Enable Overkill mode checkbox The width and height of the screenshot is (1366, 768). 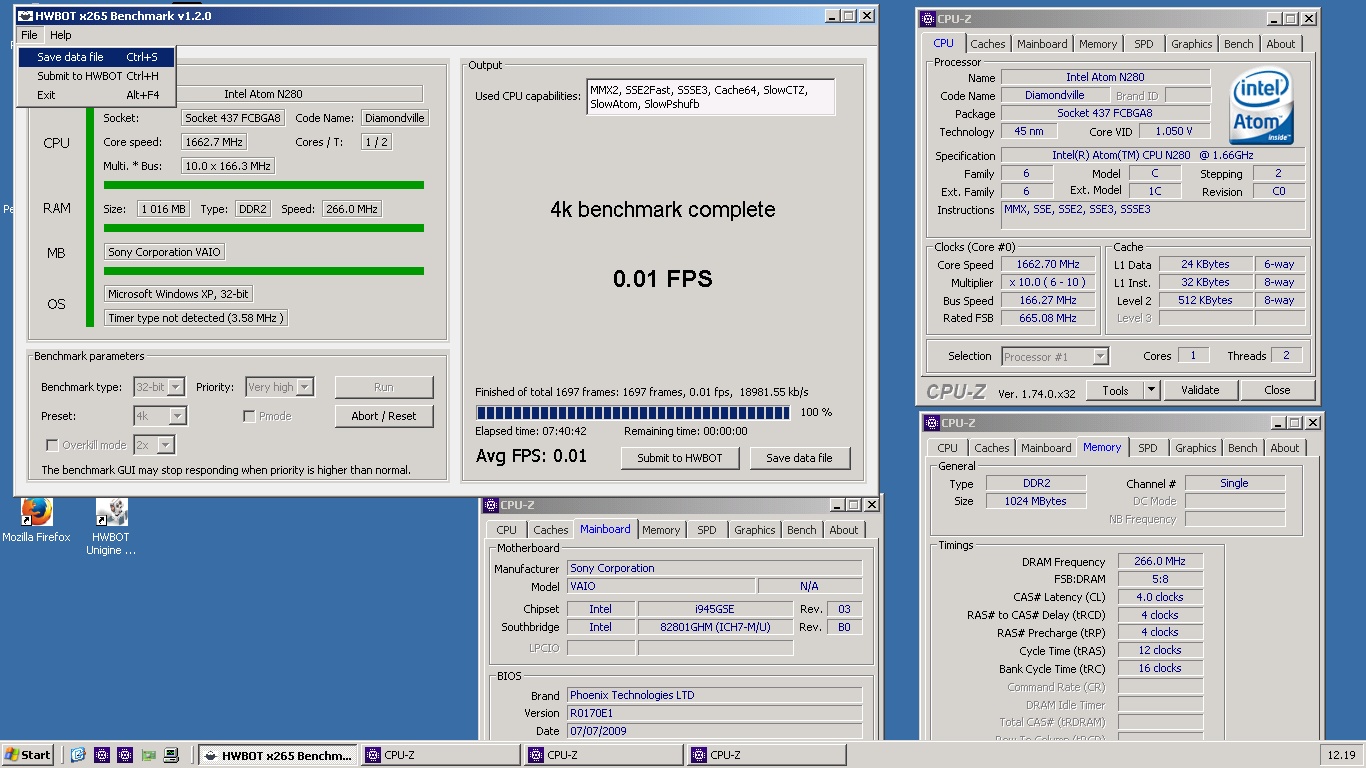coord(53,445)
